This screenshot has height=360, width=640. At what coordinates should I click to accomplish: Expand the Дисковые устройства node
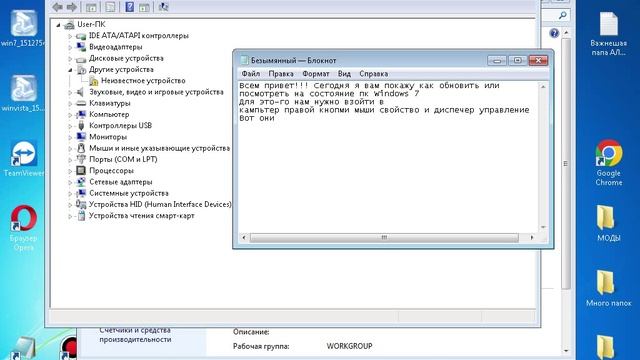point(70,58)
